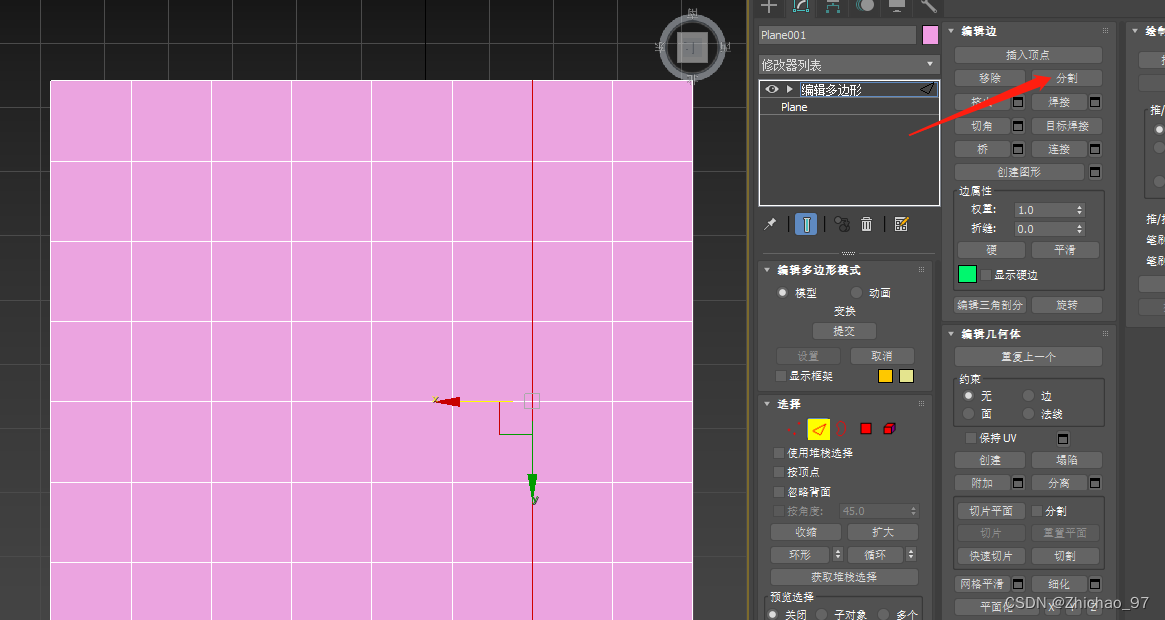The image size is (1165, 620).
Task: Switch to Hierarchy command panel tab
Action: click(x=833, y=6)
